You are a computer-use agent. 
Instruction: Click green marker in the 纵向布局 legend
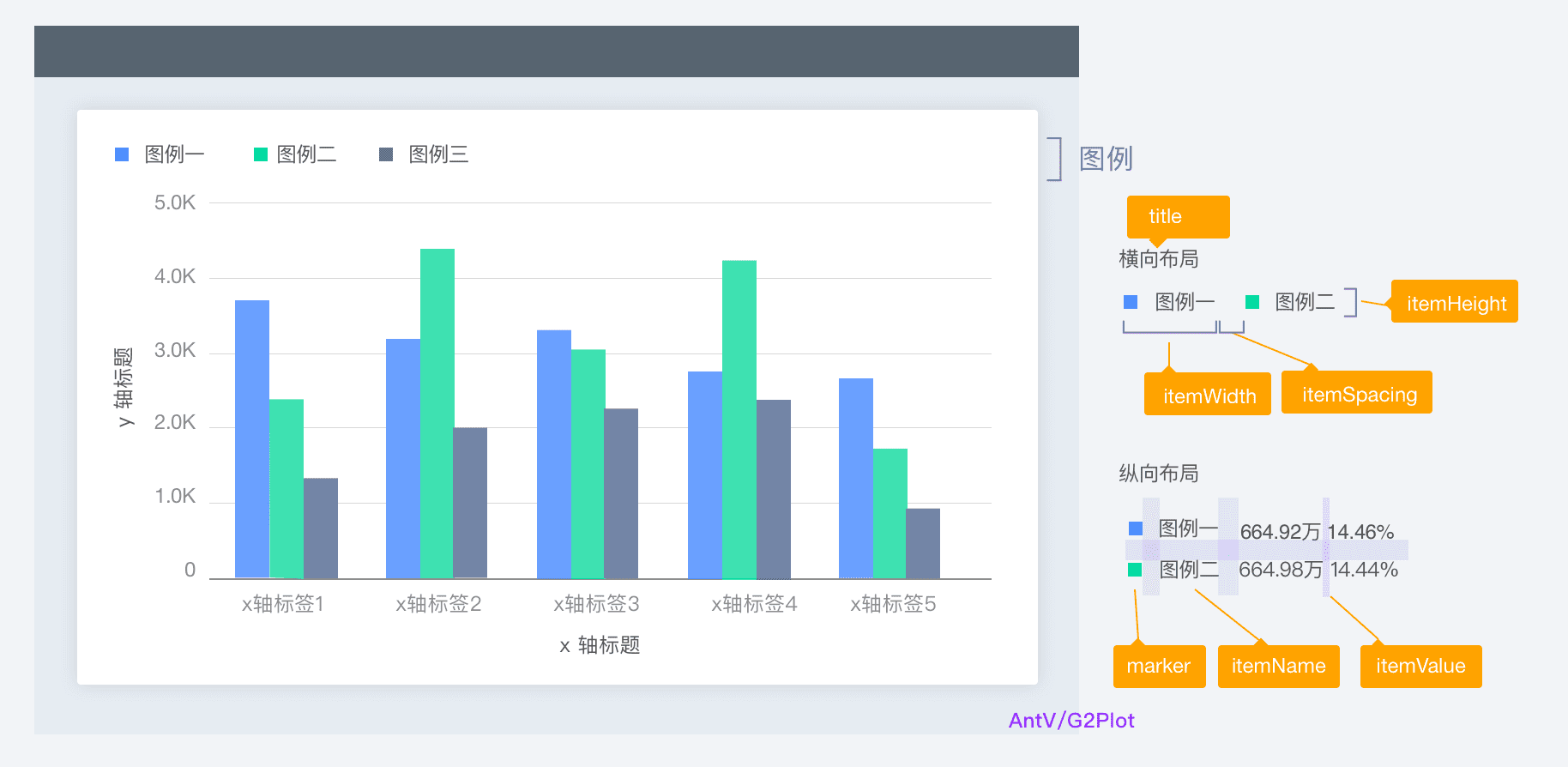[x=1135, y=570]
